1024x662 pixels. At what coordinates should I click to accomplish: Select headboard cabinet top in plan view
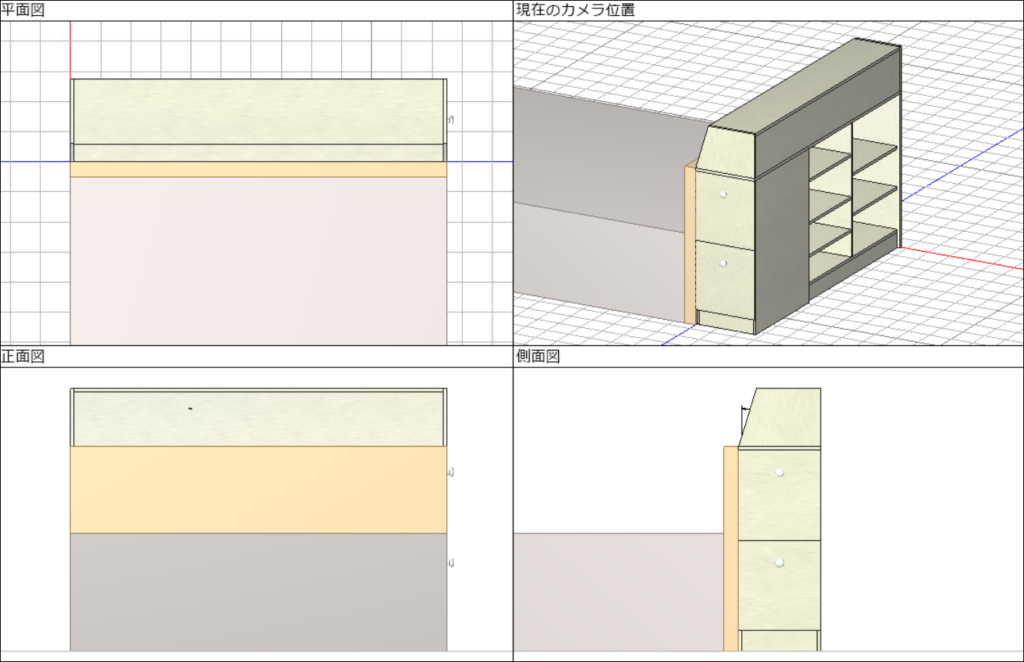pyautogui.click(x=258, y=111)
